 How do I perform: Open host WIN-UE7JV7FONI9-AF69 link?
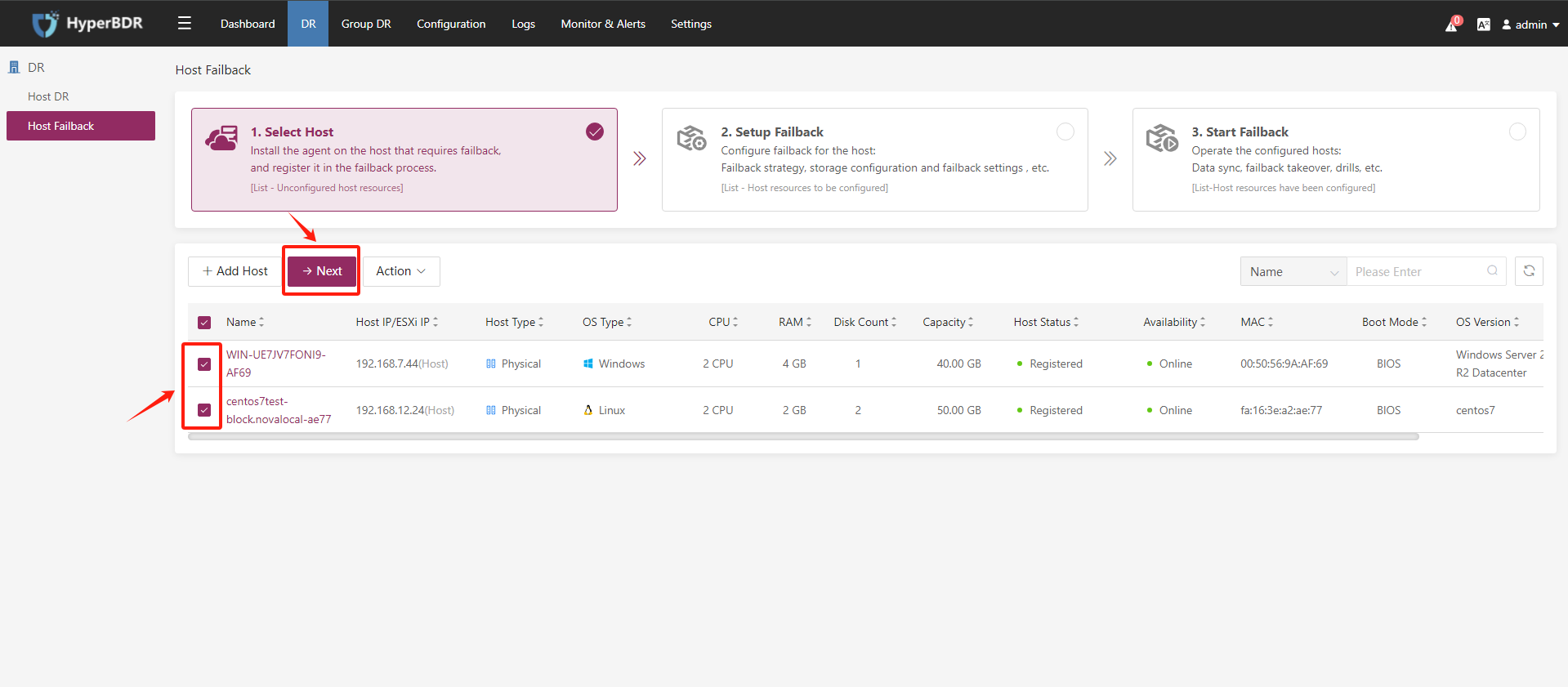(x=276, y=364)
